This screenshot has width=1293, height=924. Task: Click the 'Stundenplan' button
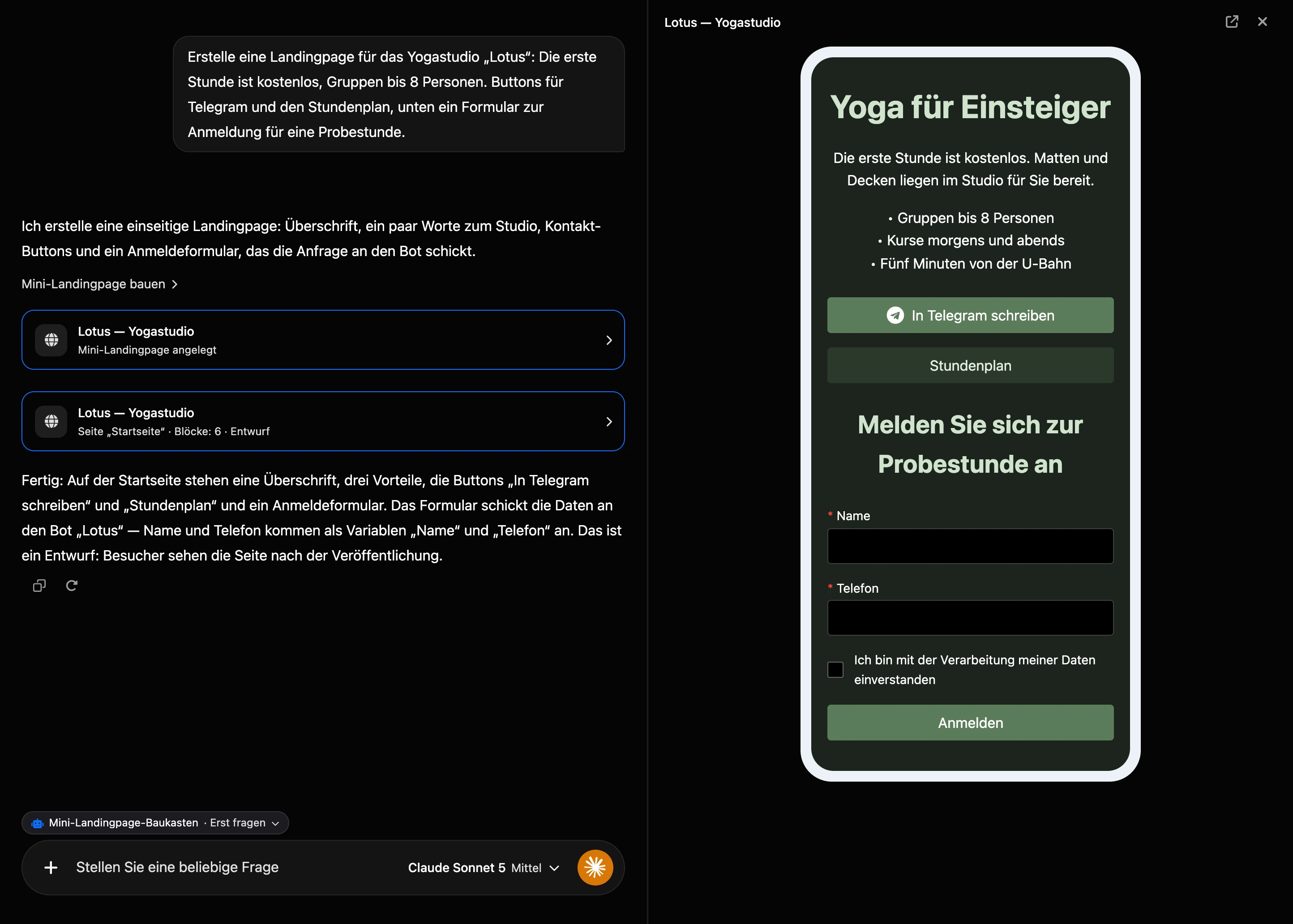click(970, 365)
